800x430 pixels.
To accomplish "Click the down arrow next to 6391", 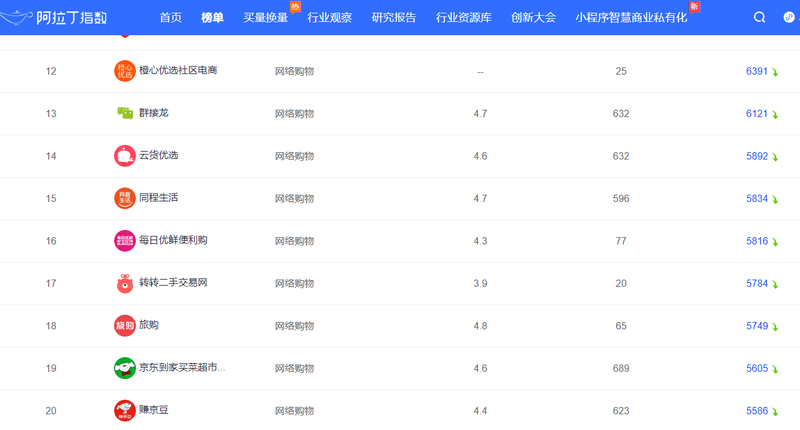I will click(774, 72).
